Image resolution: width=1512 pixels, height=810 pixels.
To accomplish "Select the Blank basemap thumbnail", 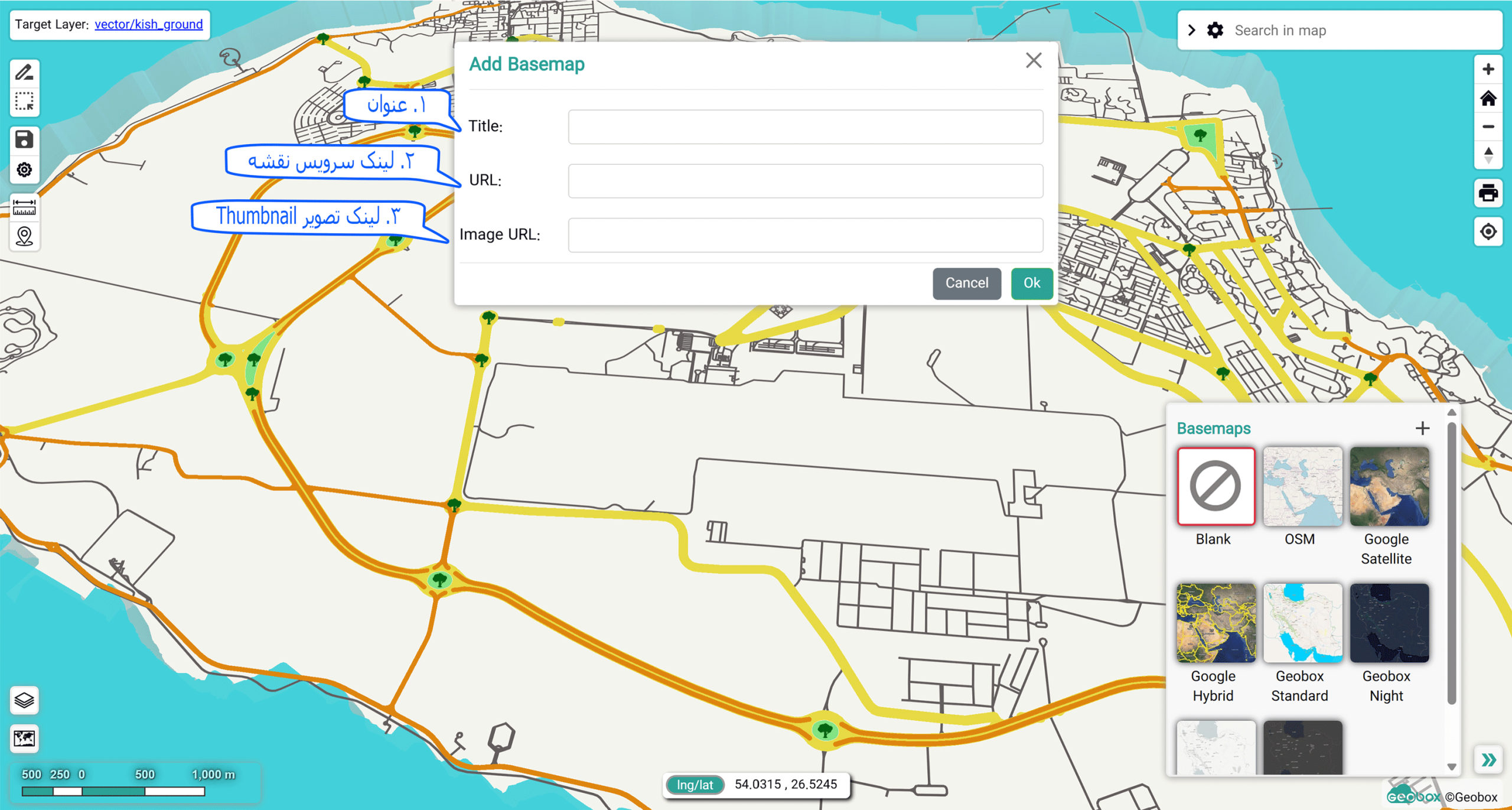I will point(1216,486).
